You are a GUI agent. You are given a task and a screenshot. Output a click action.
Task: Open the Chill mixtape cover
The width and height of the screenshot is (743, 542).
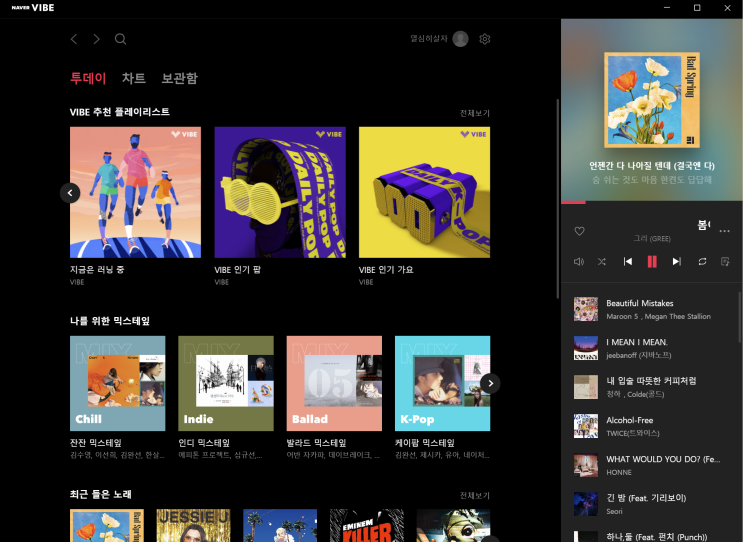click(x=118, y=383)
